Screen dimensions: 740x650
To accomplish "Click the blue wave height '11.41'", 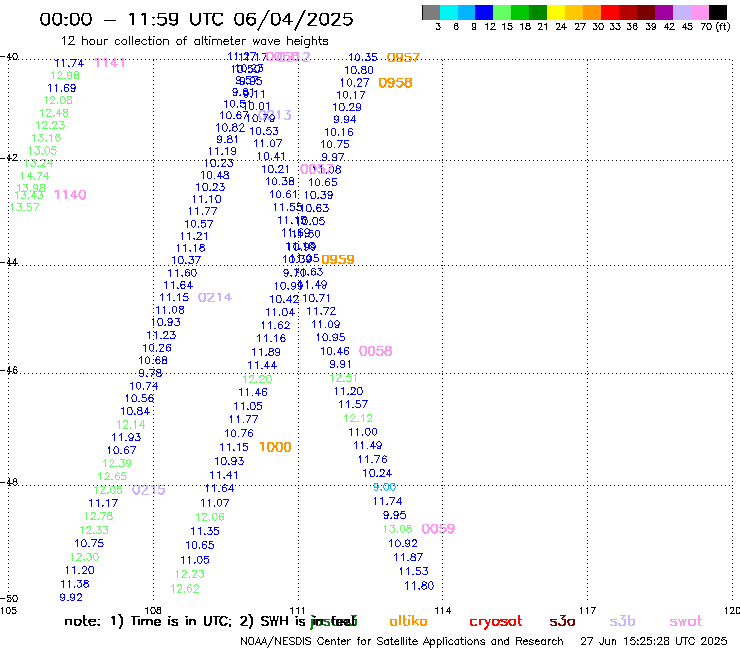I will coord(224,475).
